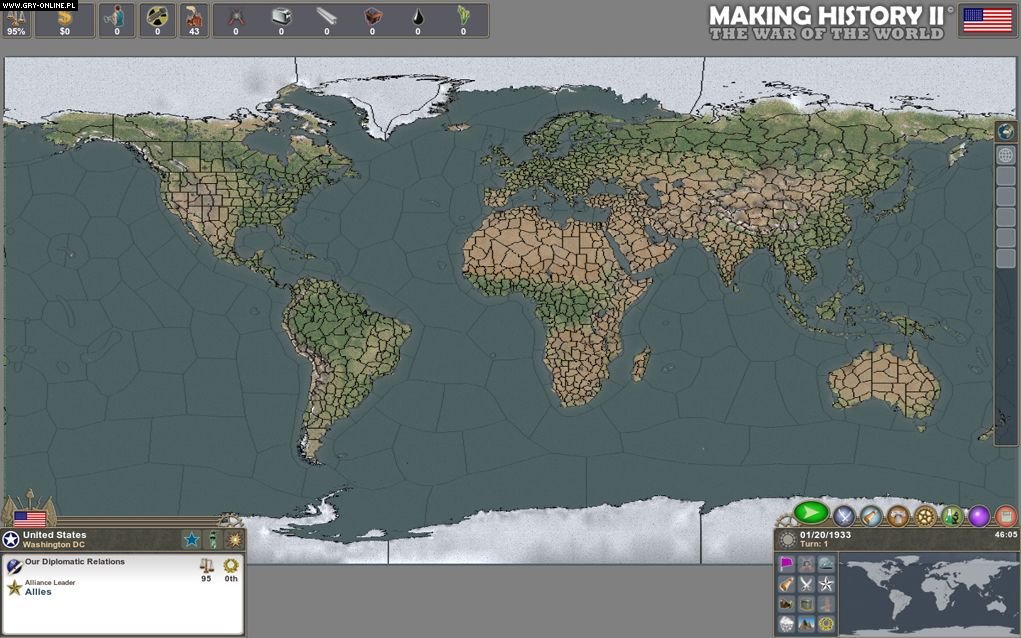Screen dimensions: 1021x638
Task: Click the green End Turn arrow button
Action: tap(811, 513)
